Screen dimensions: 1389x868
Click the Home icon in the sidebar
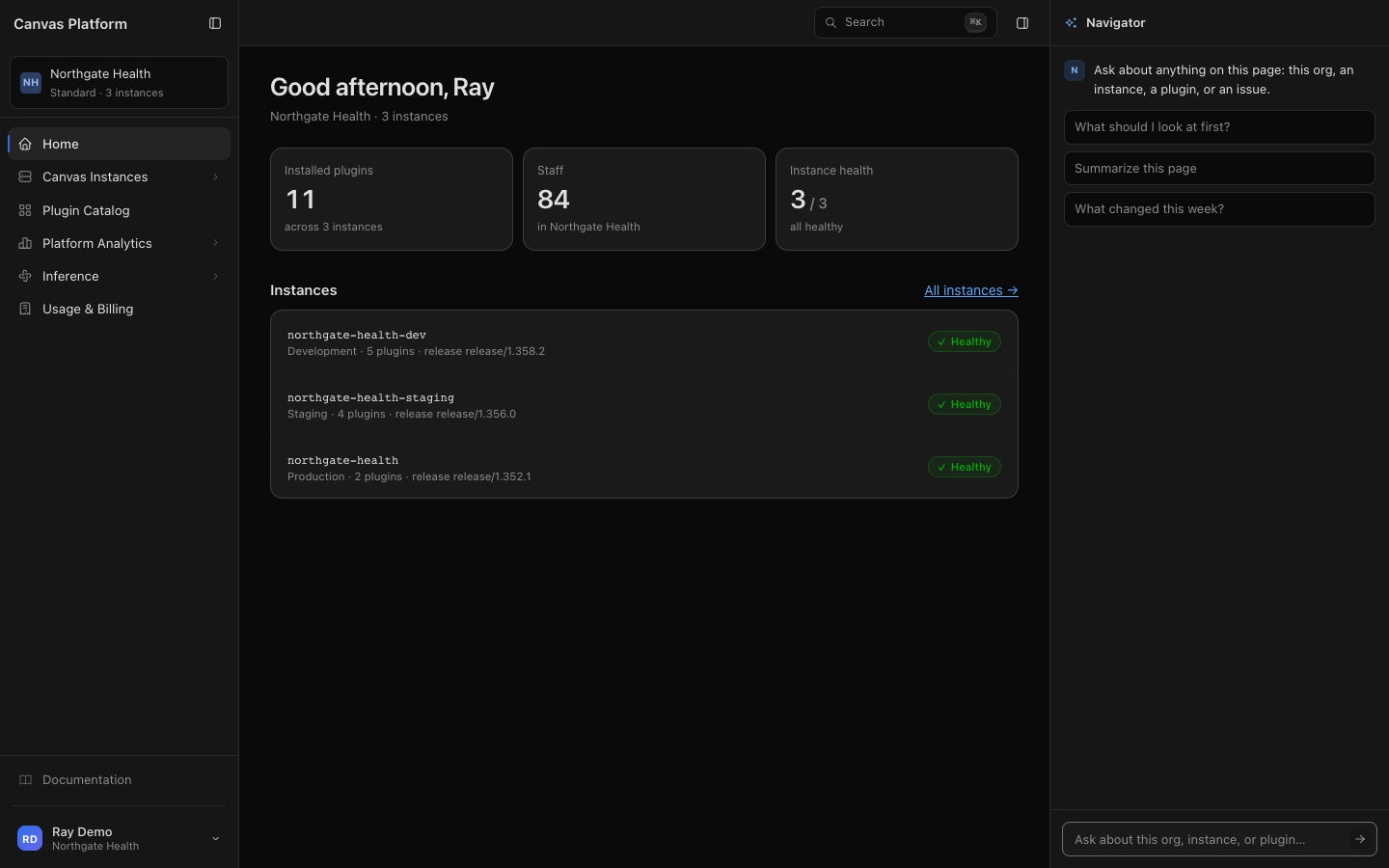point(25,144)
